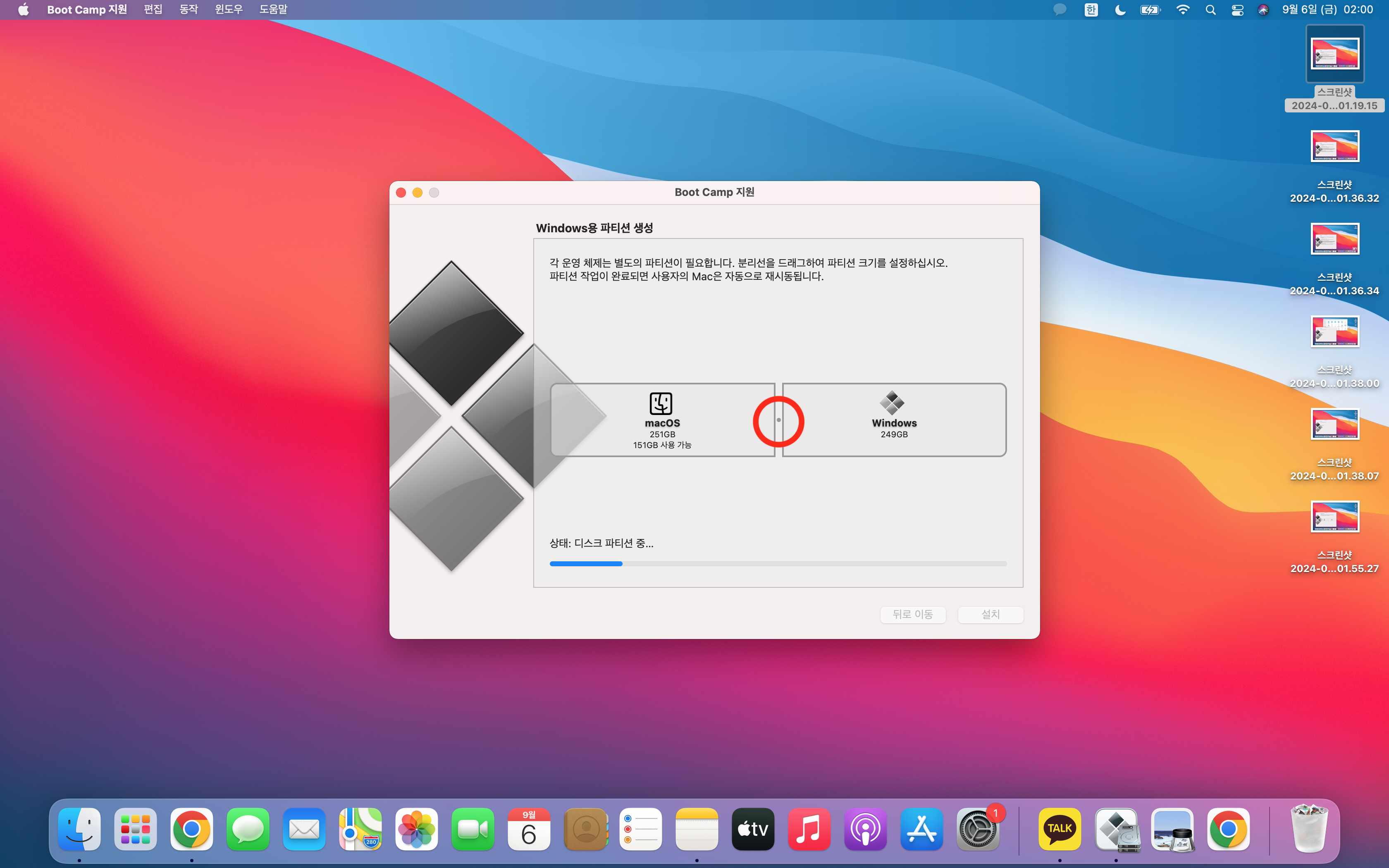
Task: Select the macOS 251GB partition box
Action: coord(662,420)
